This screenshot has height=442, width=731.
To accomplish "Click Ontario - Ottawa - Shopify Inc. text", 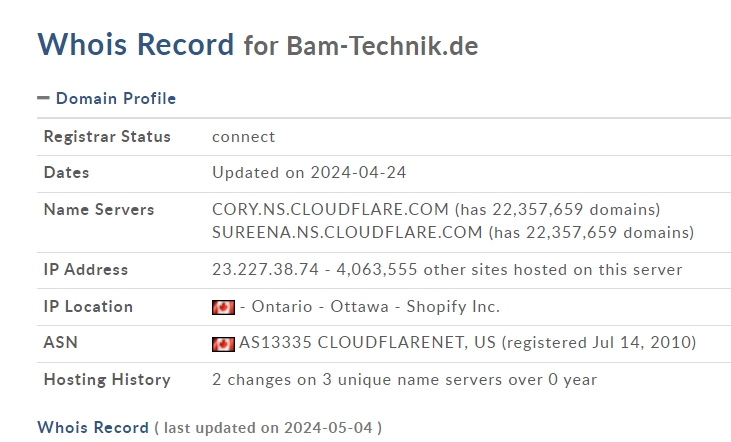I will (x=376, y=306).
